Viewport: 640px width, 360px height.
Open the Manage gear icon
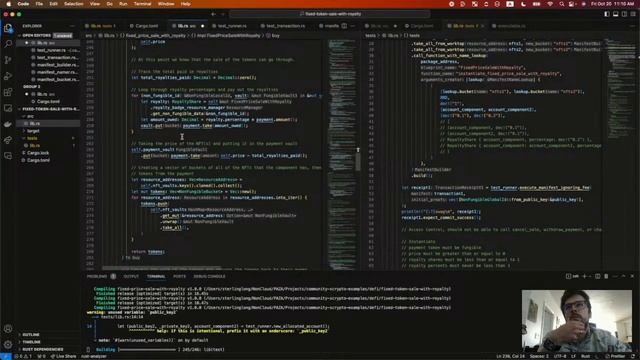click(x=8, y=344)
